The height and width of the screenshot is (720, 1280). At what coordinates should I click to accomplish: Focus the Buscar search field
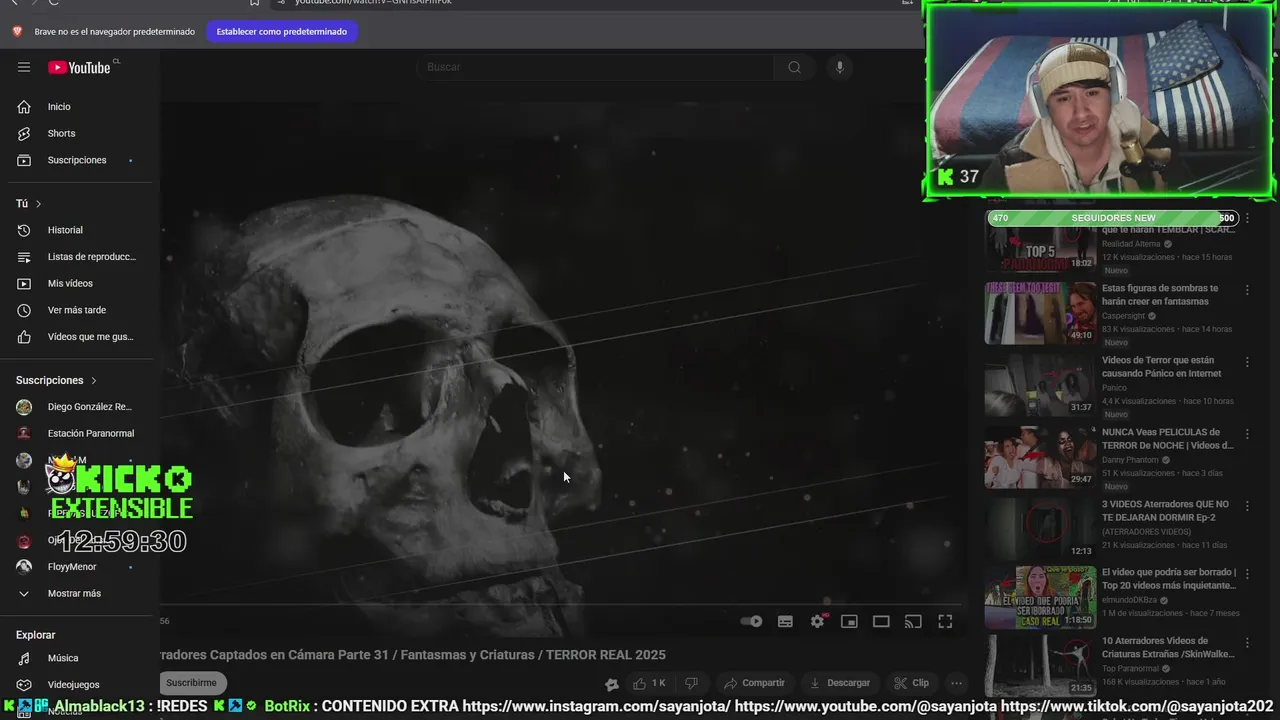[595, 67]
